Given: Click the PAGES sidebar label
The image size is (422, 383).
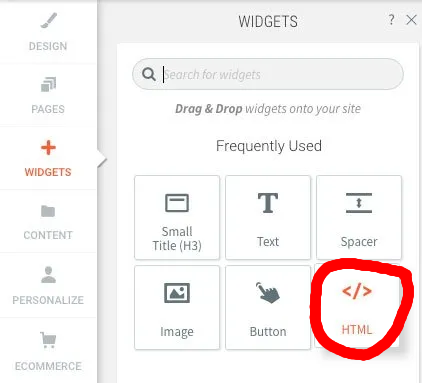Looking at the screenshot, I should [x=48, y=109].
